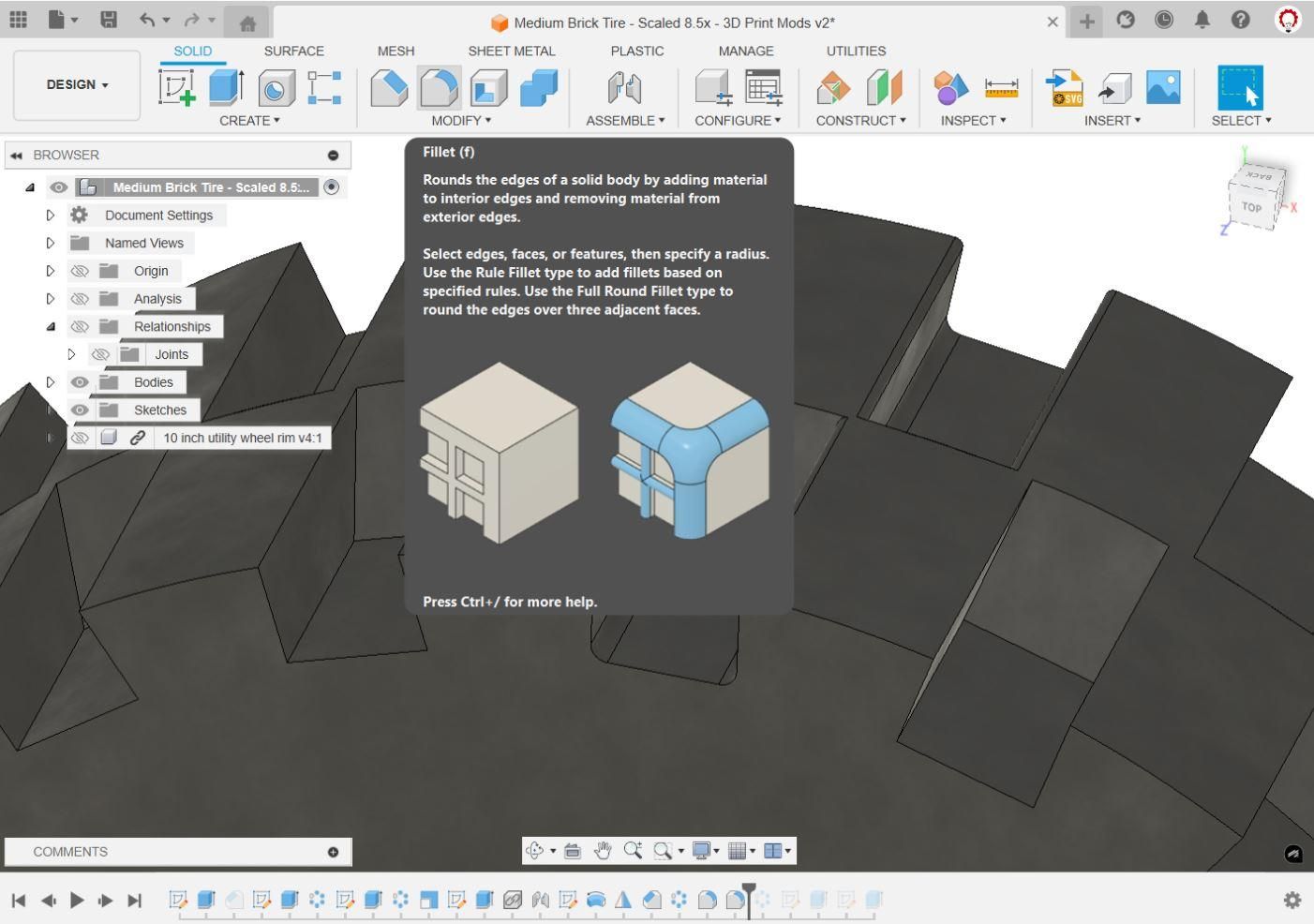Click the Insert SVG icon
This screenshot has width=1314, height=924.
(x=1065, y=88)
